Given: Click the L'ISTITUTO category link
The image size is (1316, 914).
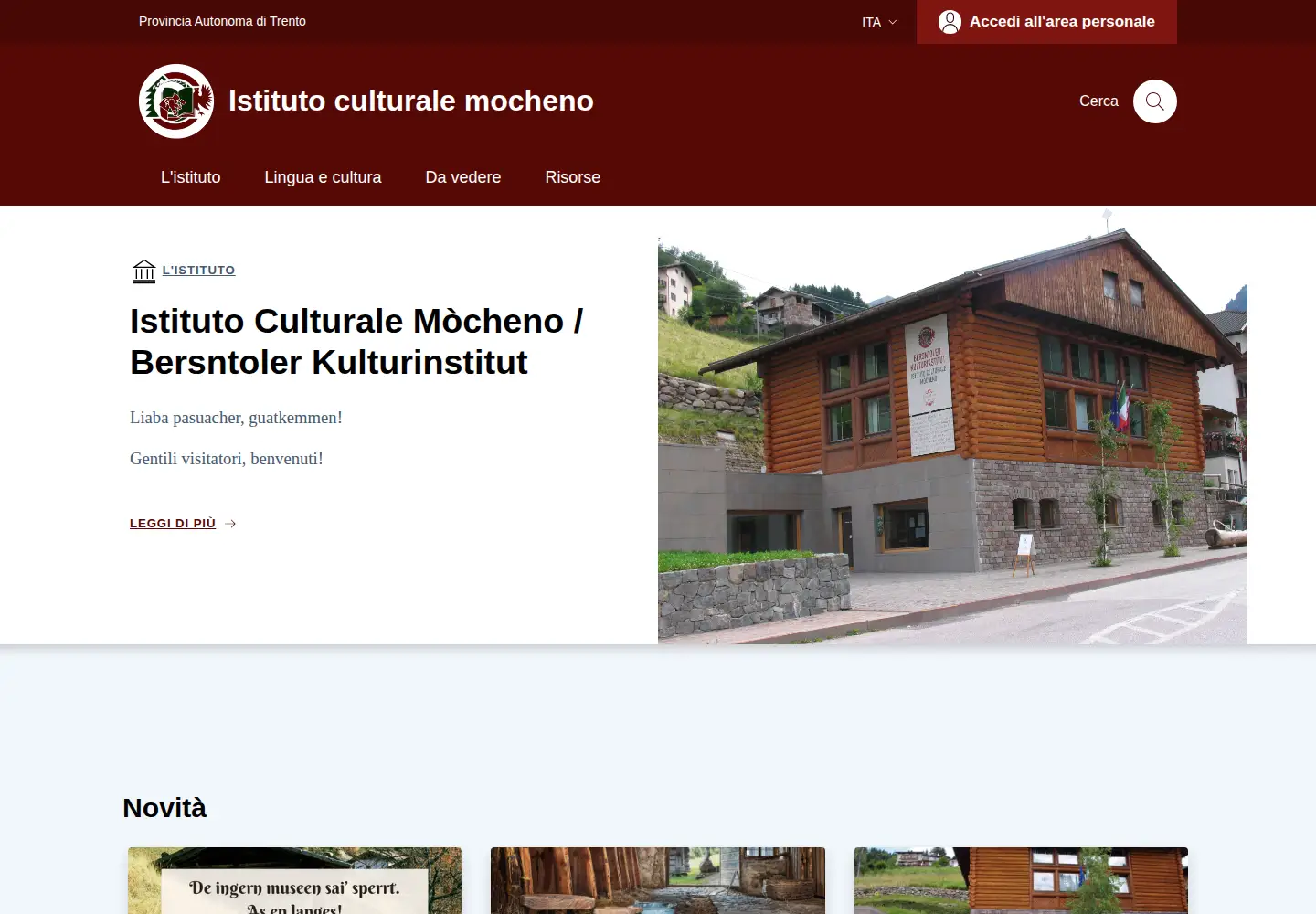Looking at the screenshot, I should coord(198,270).
